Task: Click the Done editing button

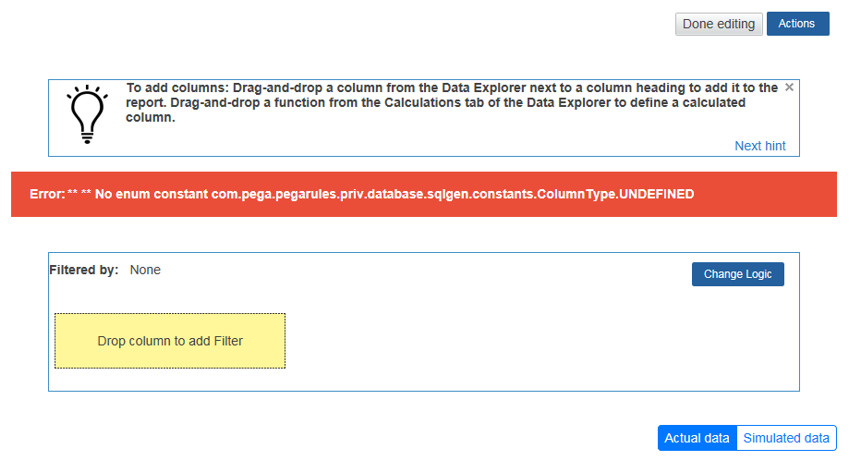Action: [718, 24]
